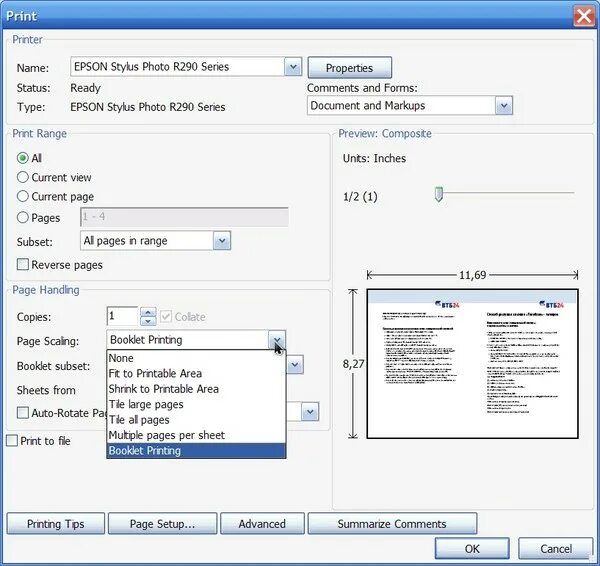The width and height of the screenshot is (600, 566).
Task: Toggle the Collate checkbox
Action: coord(166,316)
